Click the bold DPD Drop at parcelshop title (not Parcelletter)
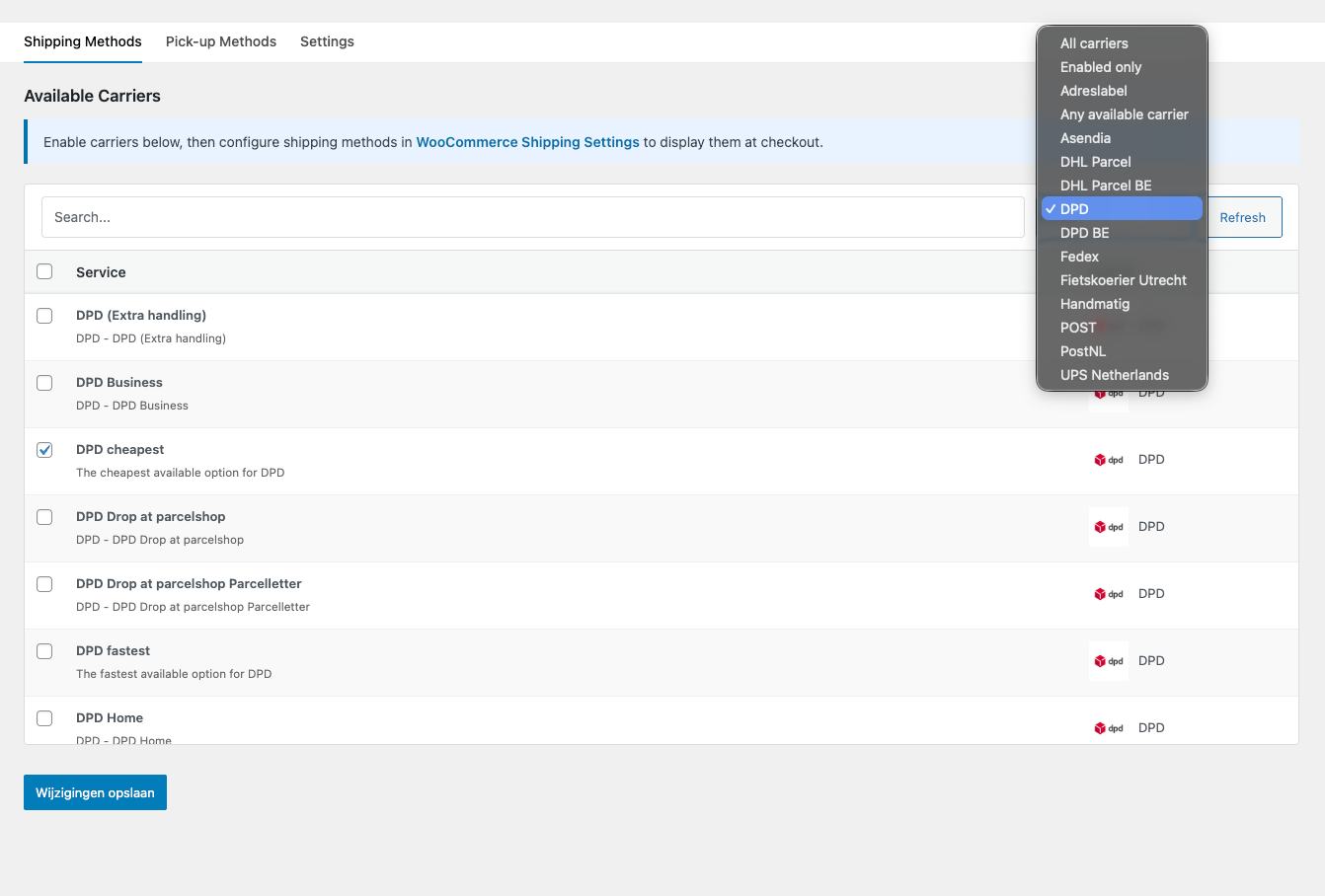 tap(151, 517)
